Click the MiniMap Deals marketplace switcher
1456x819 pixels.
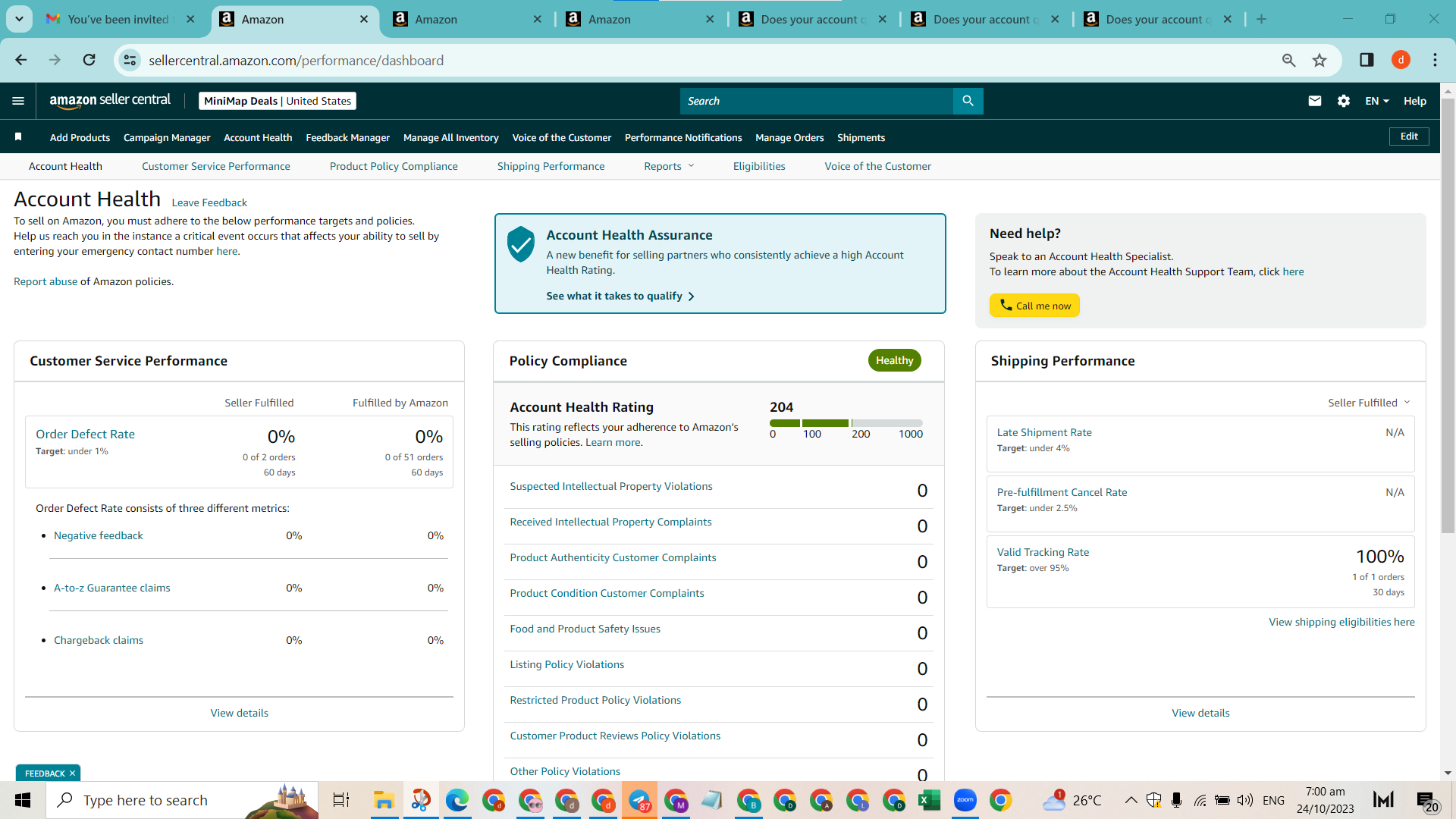278,101
